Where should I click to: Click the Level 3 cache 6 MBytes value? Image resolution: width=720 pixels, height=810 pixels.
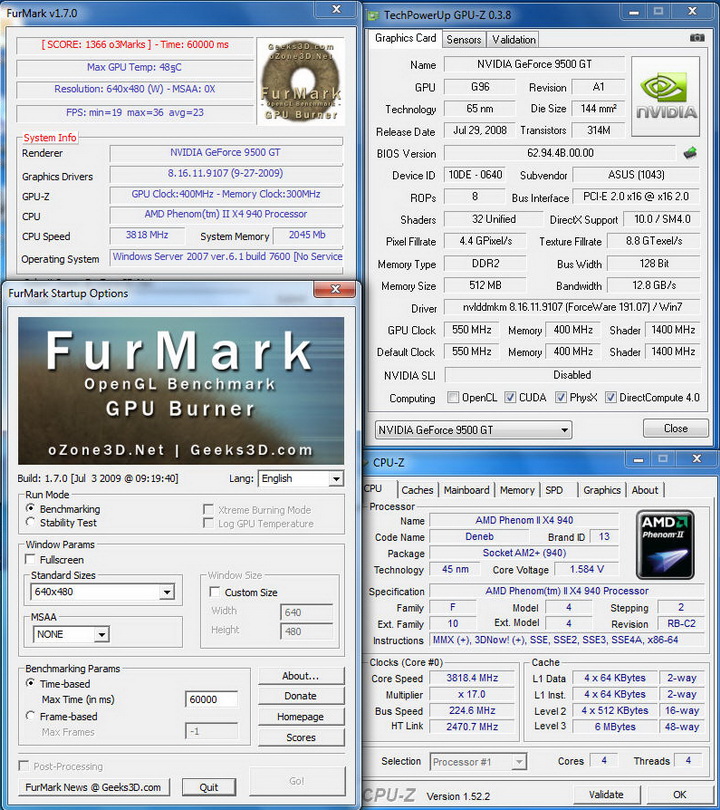point(615,726)
